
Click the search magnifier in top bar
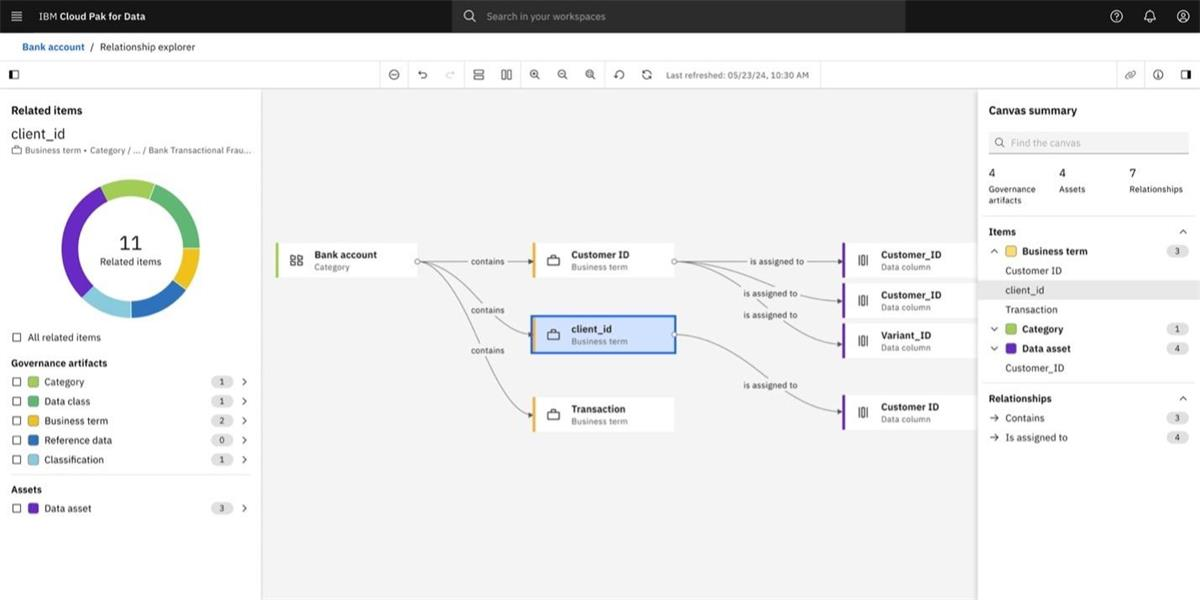pyautogui.click(x=470, y=16)
